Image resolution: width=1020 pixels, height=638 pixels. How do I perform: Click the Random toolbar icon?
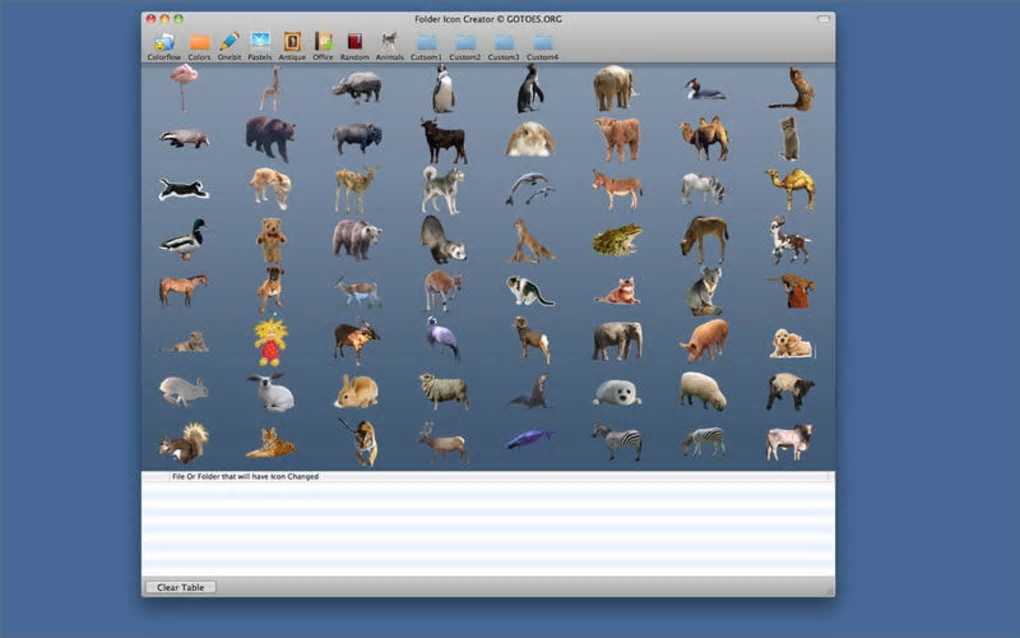355,43
